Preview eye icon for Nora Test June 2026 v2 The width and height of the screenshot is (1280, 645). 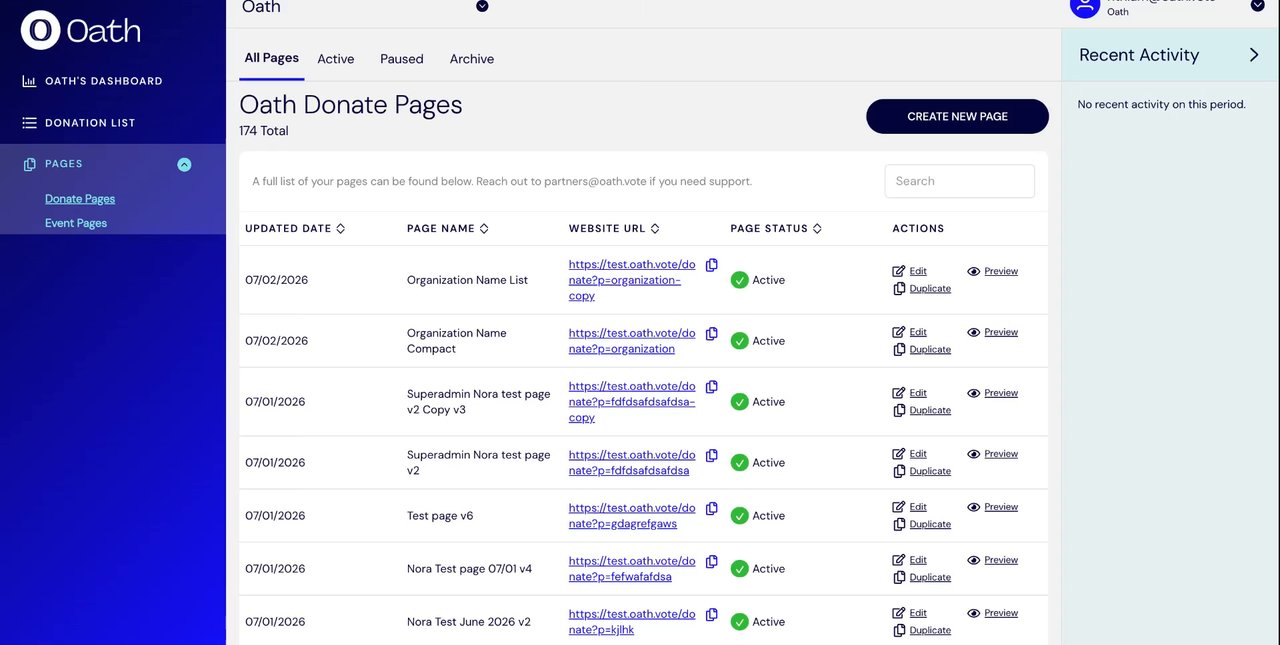[x=974, y=613]
